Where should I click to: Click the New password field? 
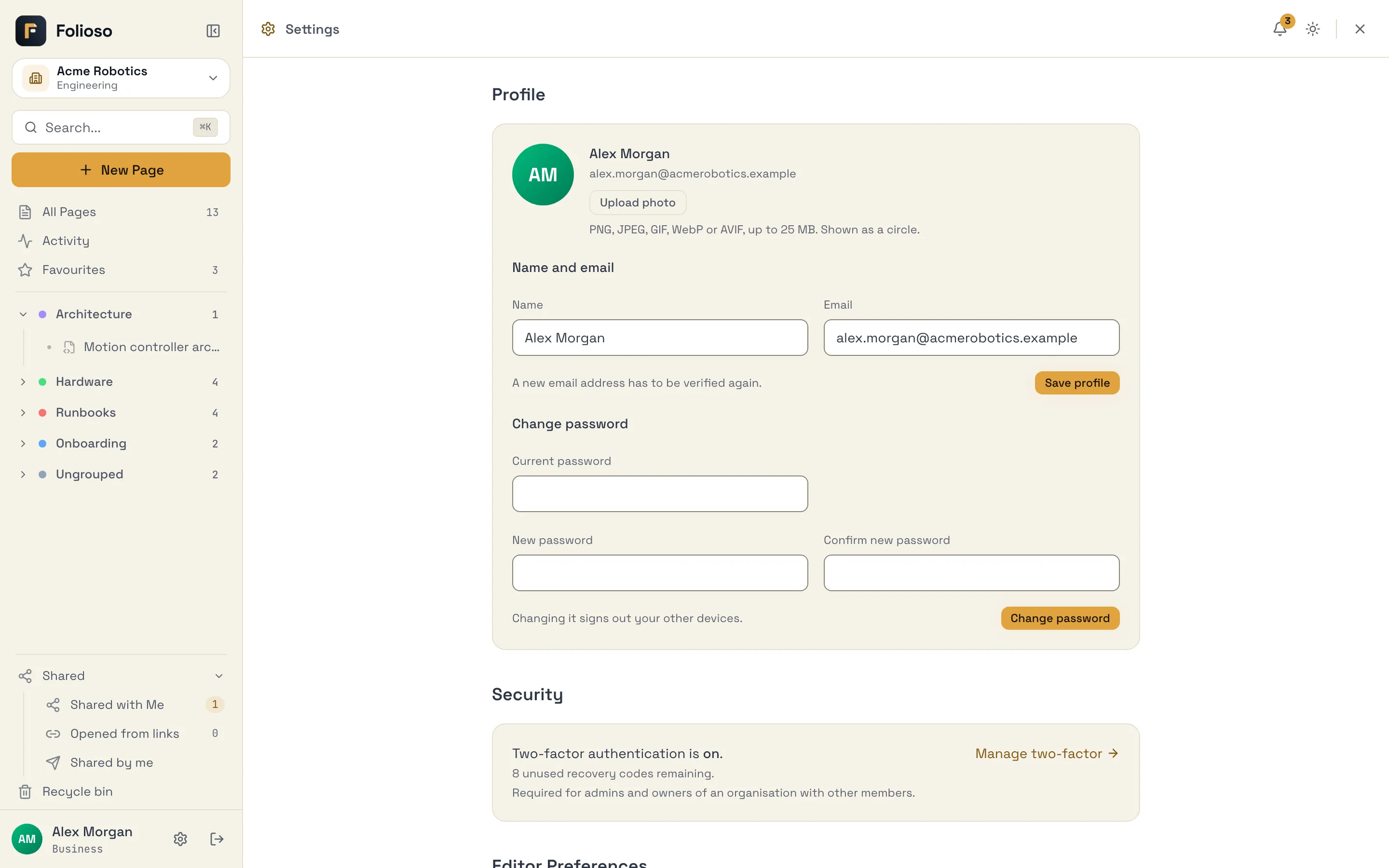point(659,573)
